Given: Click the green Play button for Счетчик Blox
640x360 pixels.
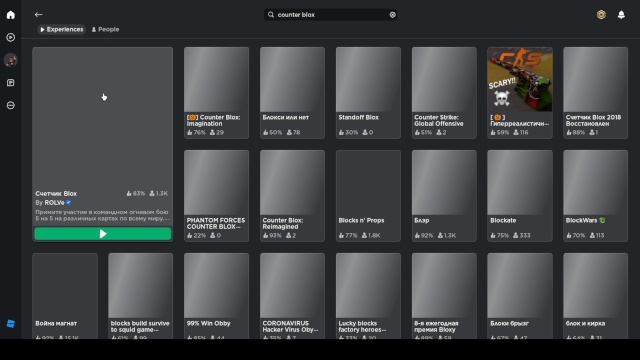Looking at the screenshot, I should point(103,234).
